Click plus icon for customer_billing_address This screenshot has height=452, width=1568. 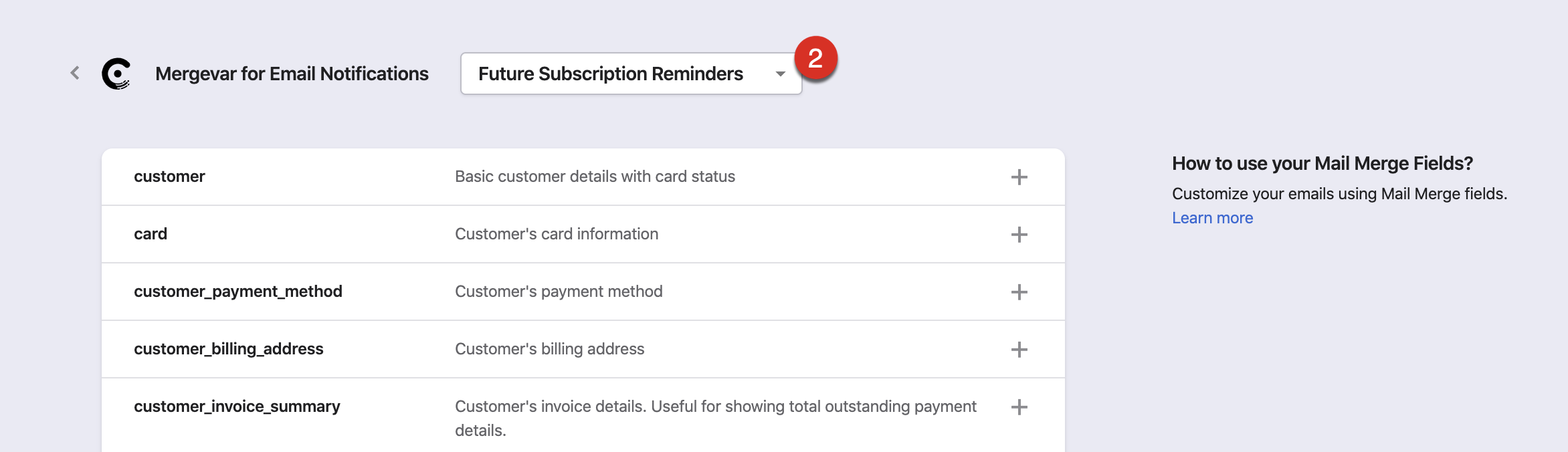(1019, 350)
